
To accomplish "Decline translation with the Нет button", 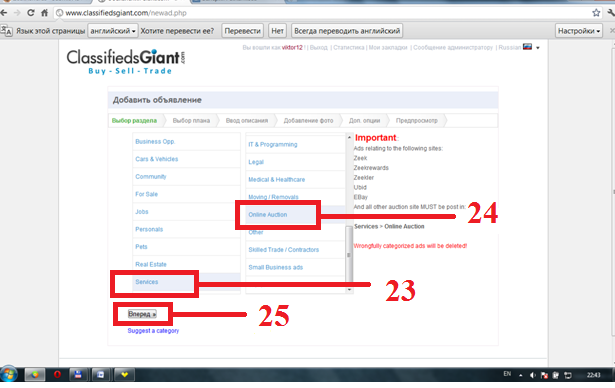I will [277, 31].
